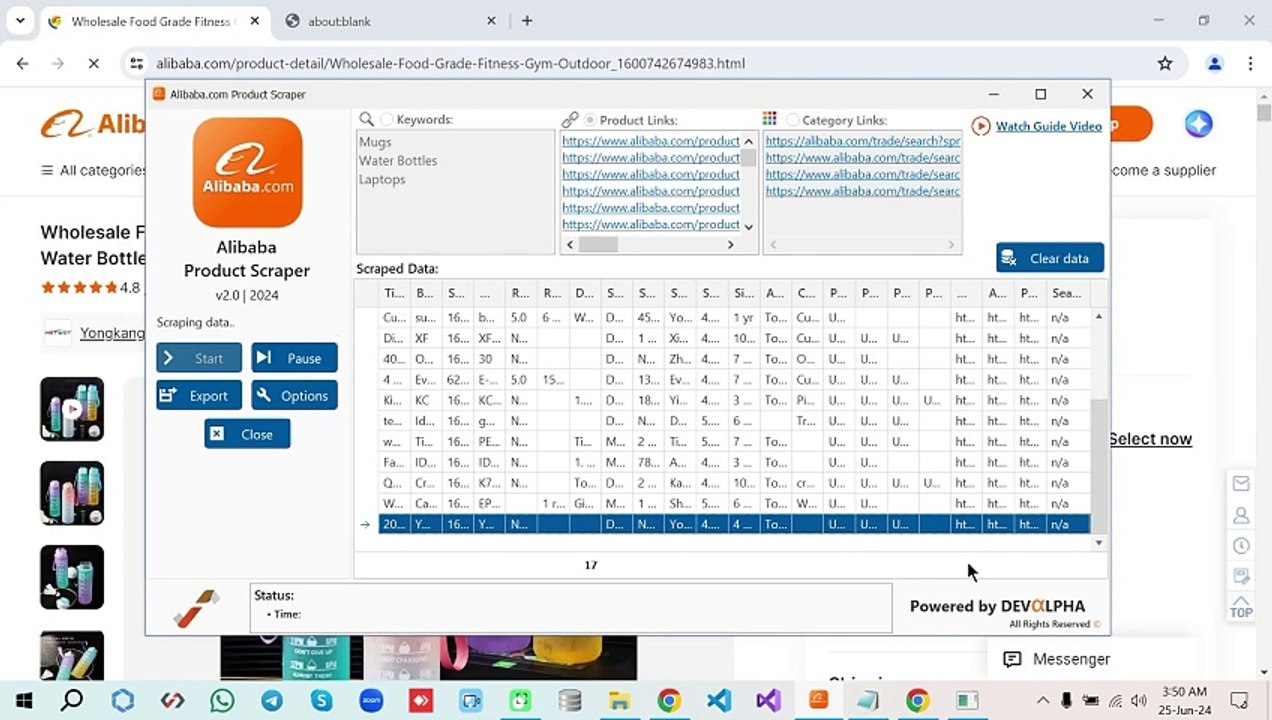The image size is (1272, 720).
Task: Click the browser back arrow
Action: coord(23,63)
